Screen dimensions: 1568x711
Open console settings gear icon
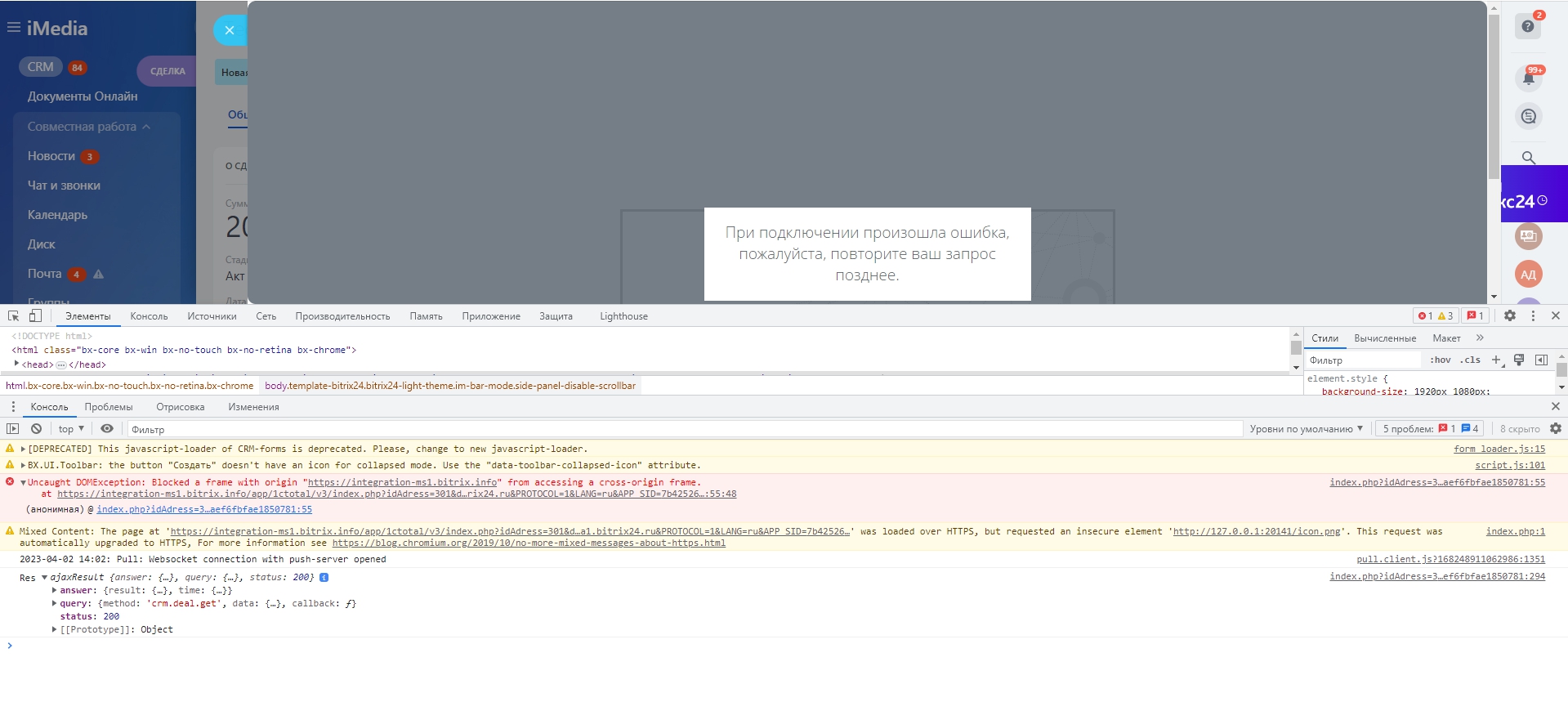click(1556, 429)
